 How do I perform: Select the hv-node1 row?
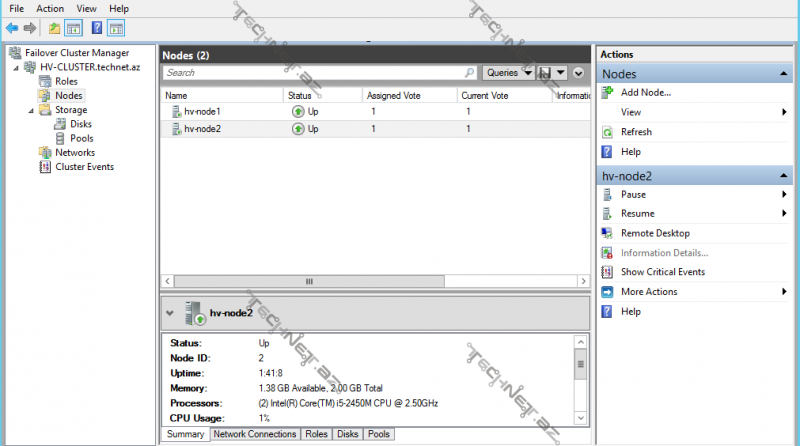point(376,111)
